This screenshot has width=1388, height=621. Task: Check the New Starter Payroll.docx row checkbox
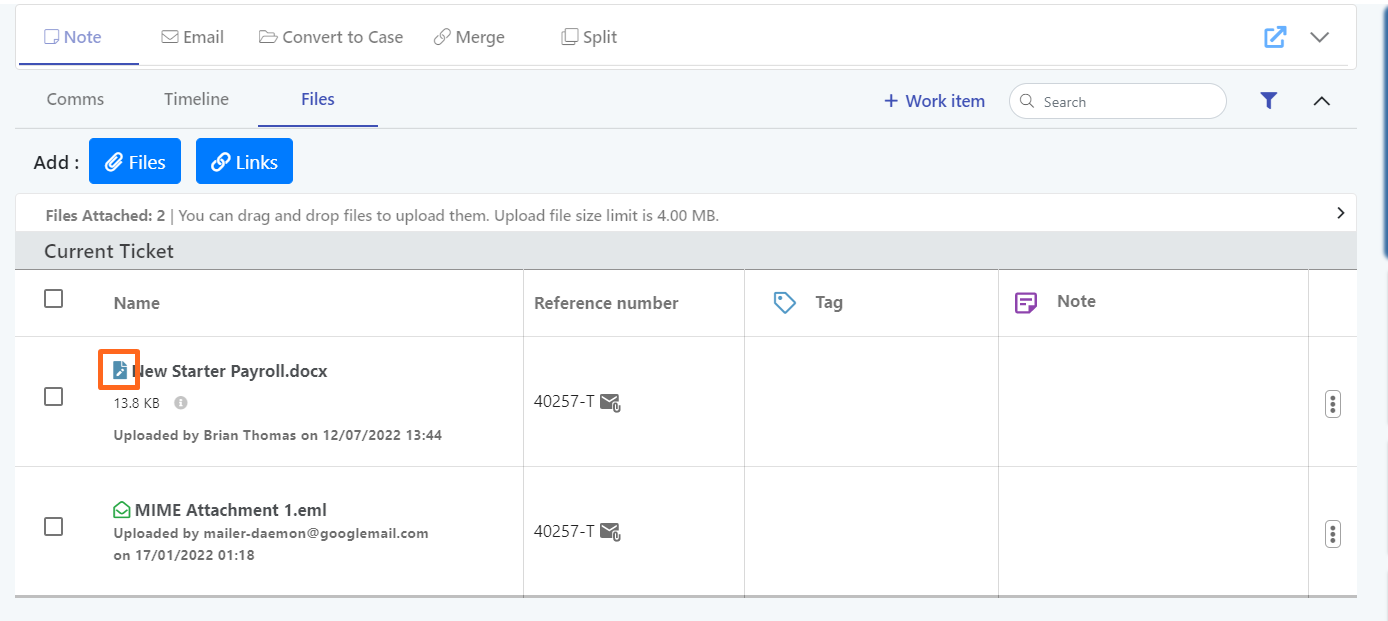(54, 397)
